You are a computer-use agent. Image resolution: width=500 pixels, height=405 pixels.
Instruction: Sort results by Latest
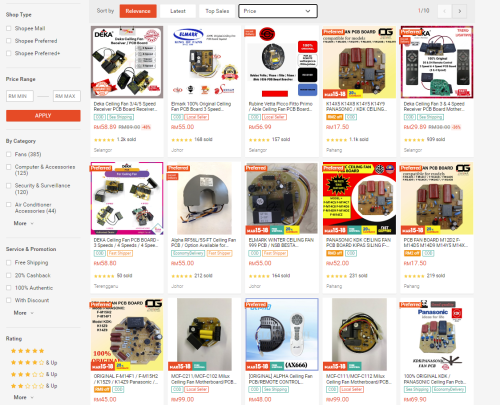178,11
